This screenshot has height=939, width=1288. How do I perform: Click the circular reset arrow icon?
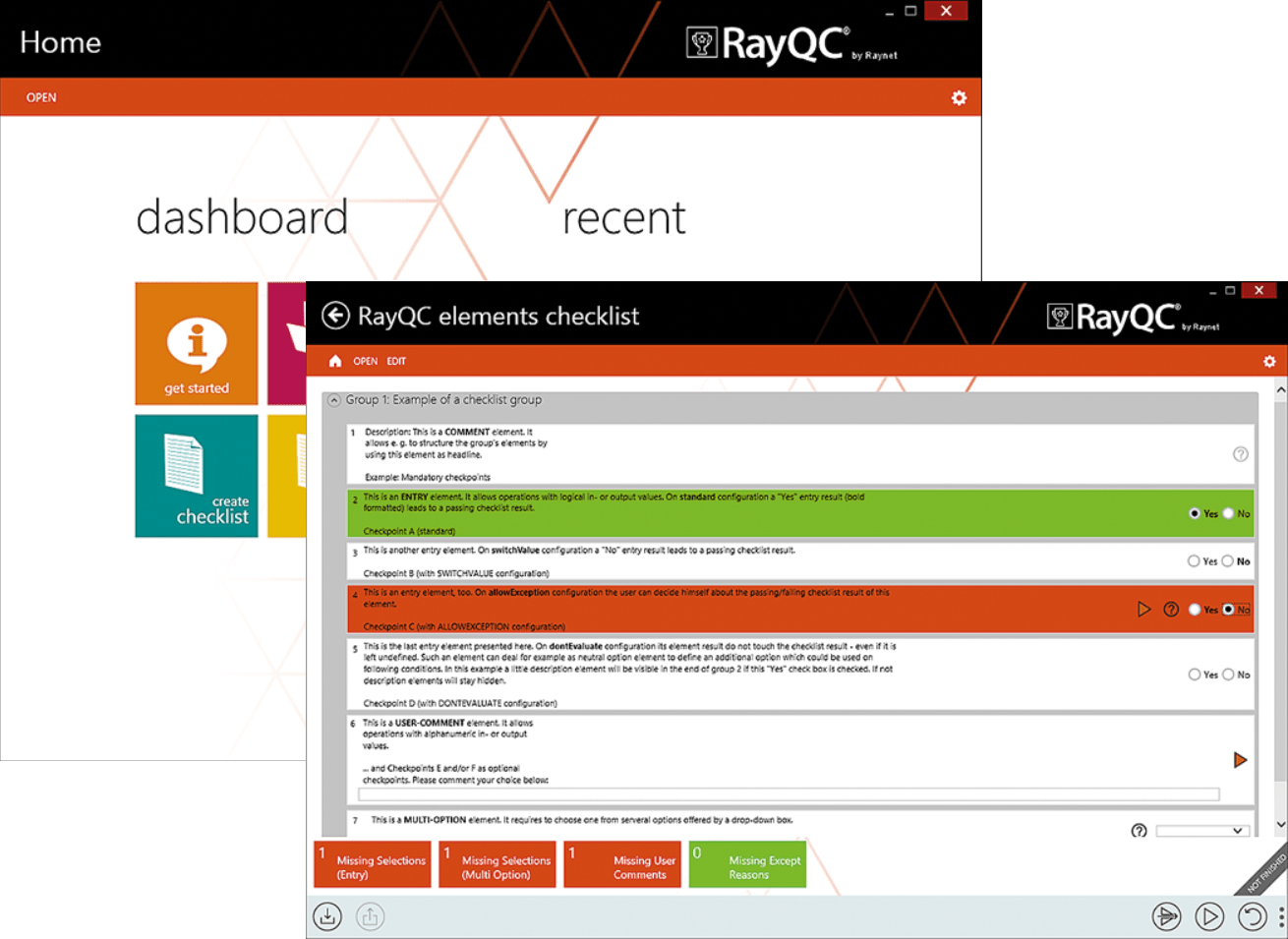[1252, 916]
